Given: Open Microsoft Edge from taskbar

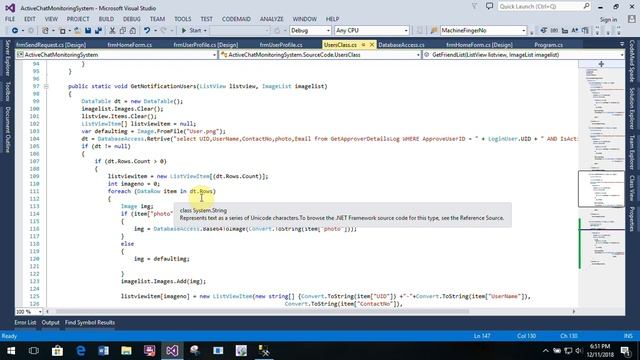Looking at the screenshot, I should [x=80, y=351].
